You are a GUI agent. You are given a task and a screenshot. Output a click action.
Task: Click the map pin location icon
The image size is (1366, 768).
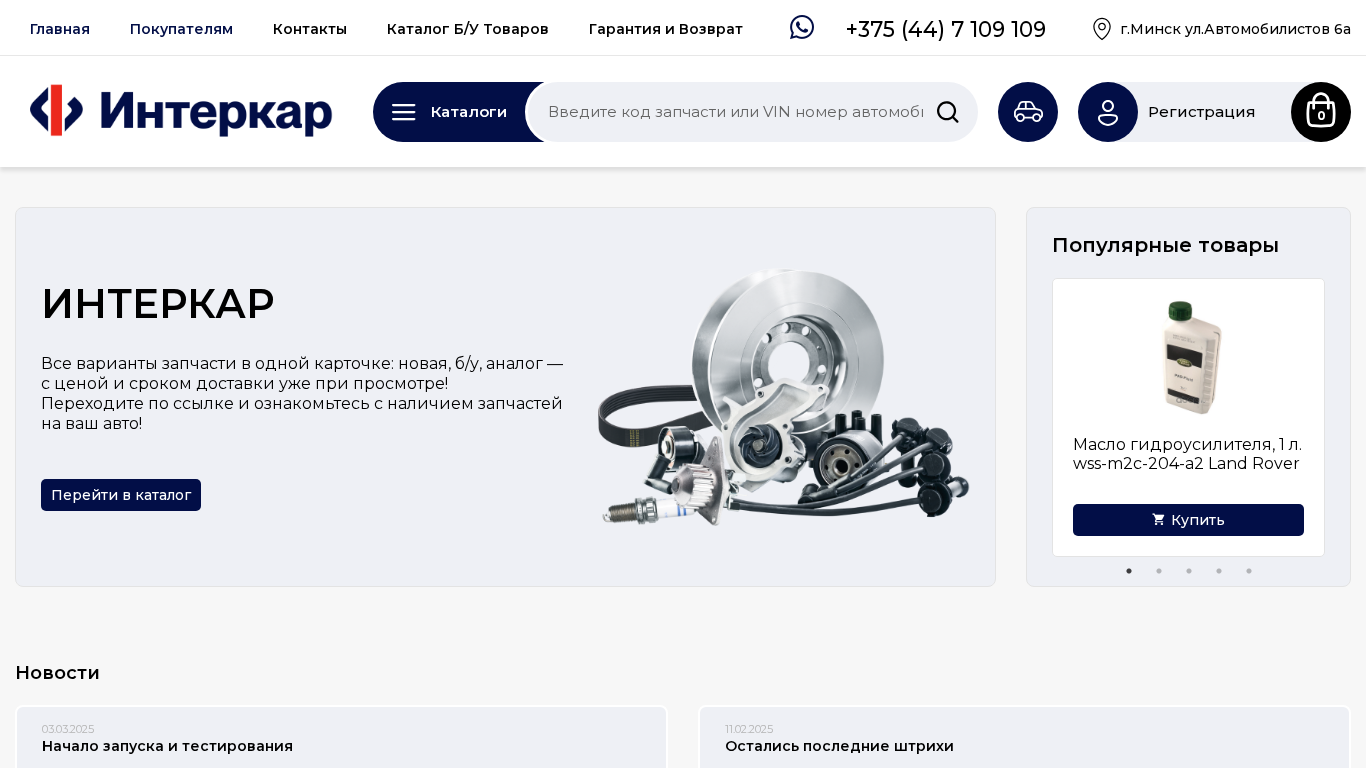click(x=1102, y=29)
